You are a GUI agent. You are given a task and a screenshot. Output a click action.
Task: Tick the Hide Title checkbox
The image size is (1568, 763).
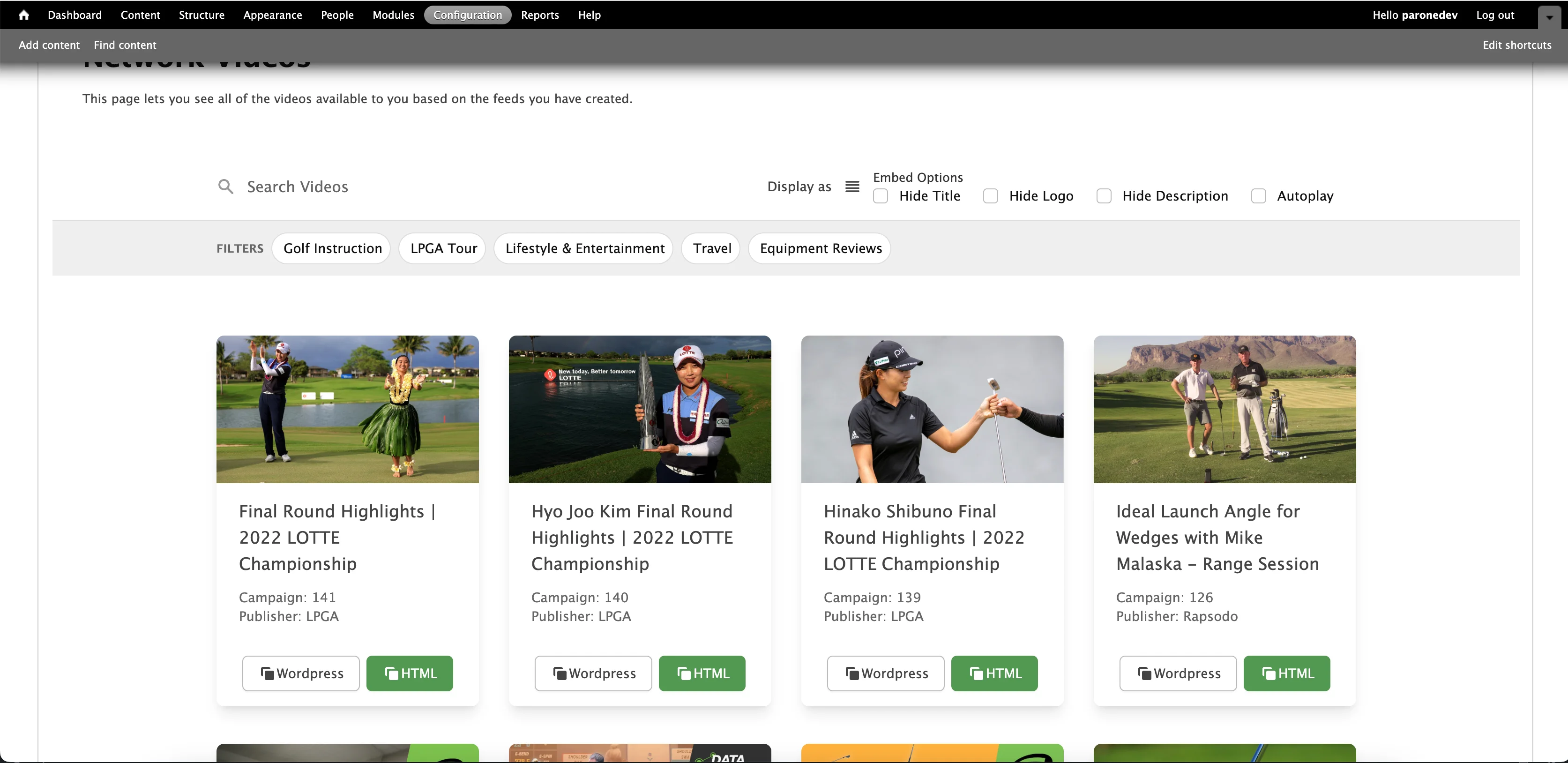880,196
